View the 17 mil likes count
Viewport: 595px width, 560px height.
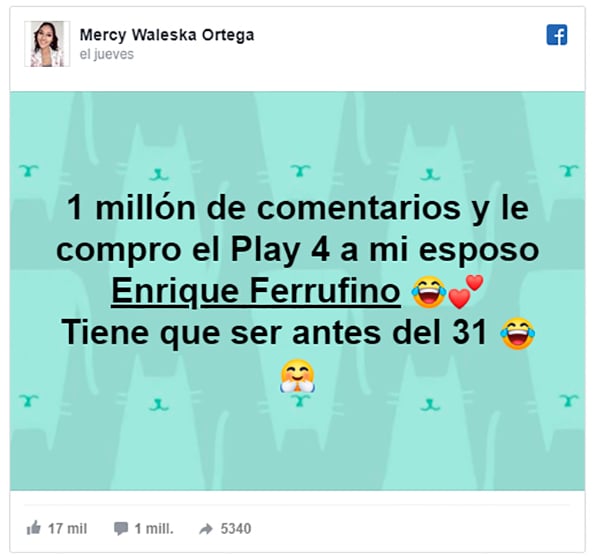68,529
